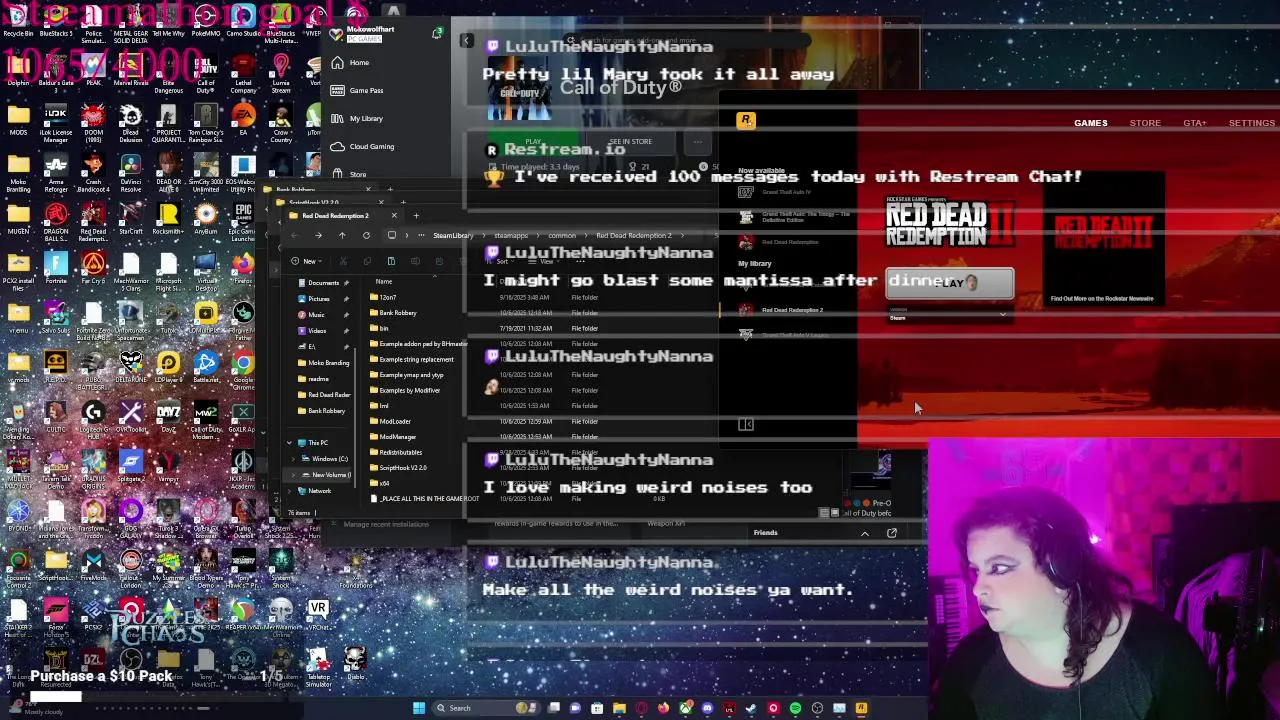Viewport: 1280px width, 720px height.
Task: Select the ModManager folder
Action: click(x=394, y=437)
